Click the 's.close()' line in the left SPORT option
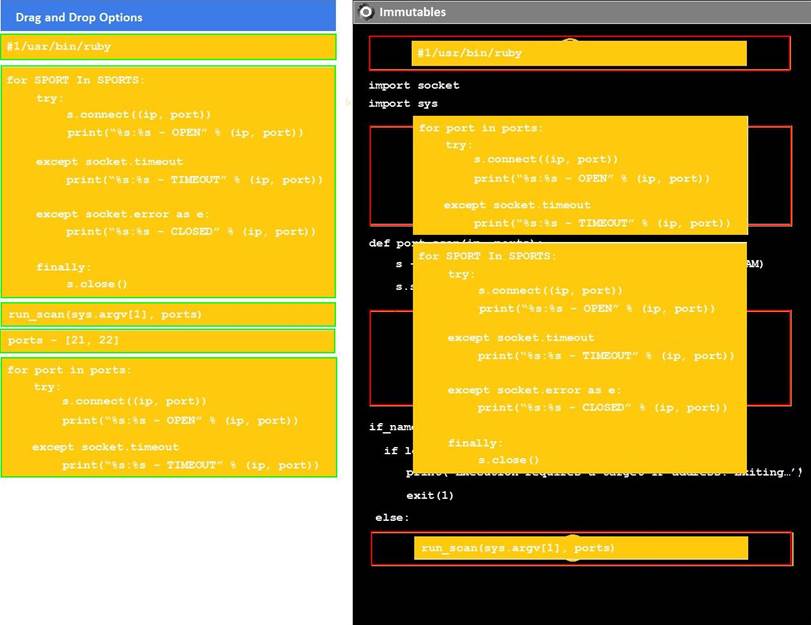811x625 pixels. [97, 284]
